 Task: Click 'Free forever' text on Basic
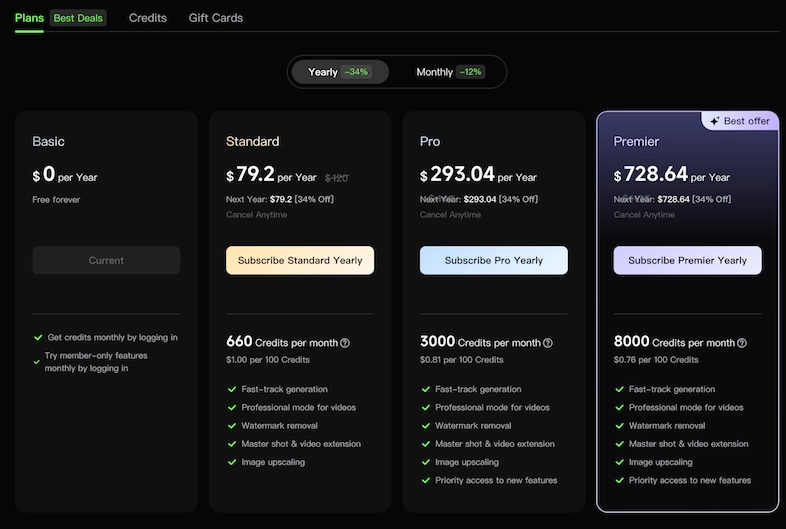[56, 200]
